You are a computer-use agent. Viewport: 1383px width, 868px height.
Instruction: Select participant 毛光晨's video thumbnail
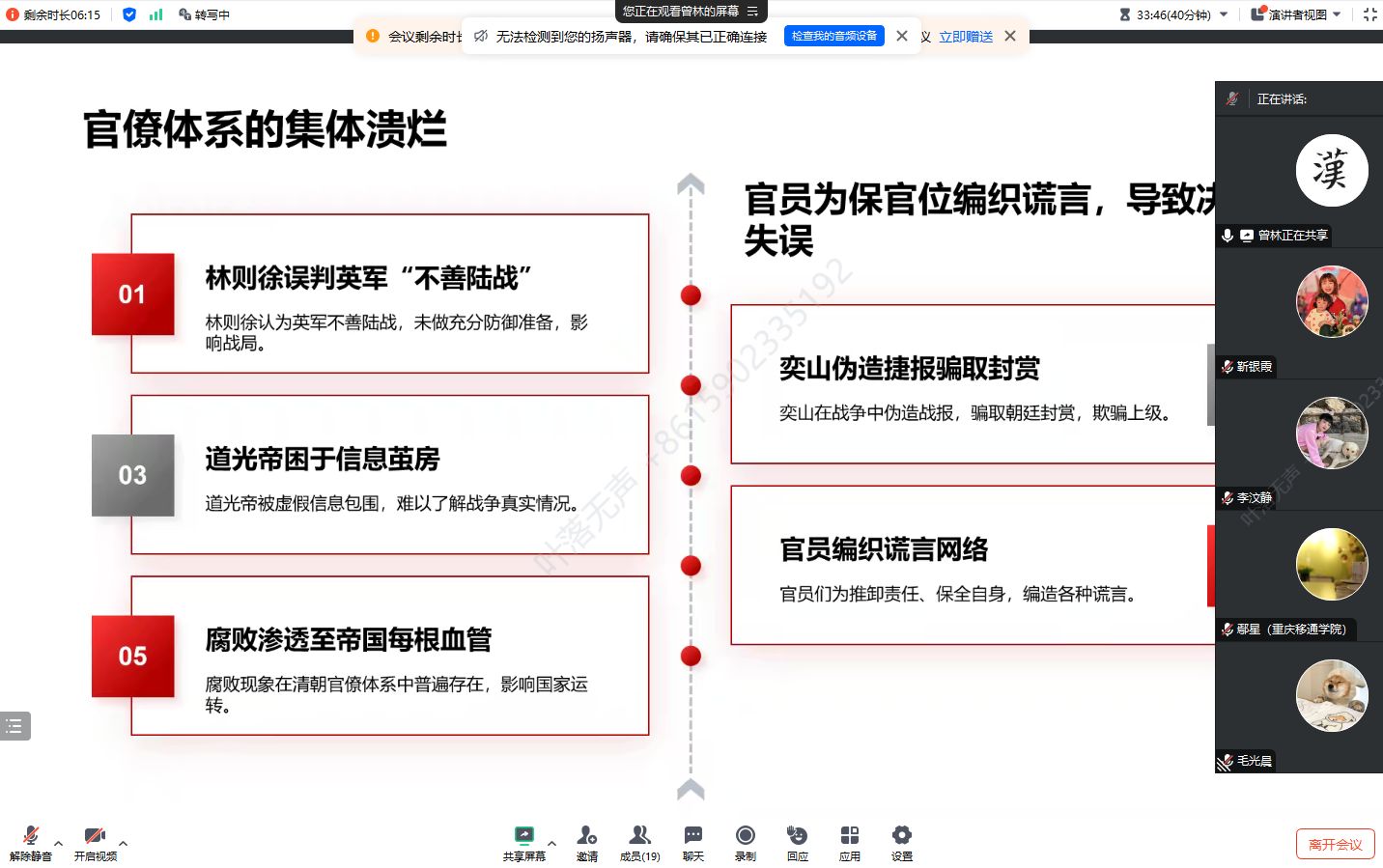pos(1331,695)
